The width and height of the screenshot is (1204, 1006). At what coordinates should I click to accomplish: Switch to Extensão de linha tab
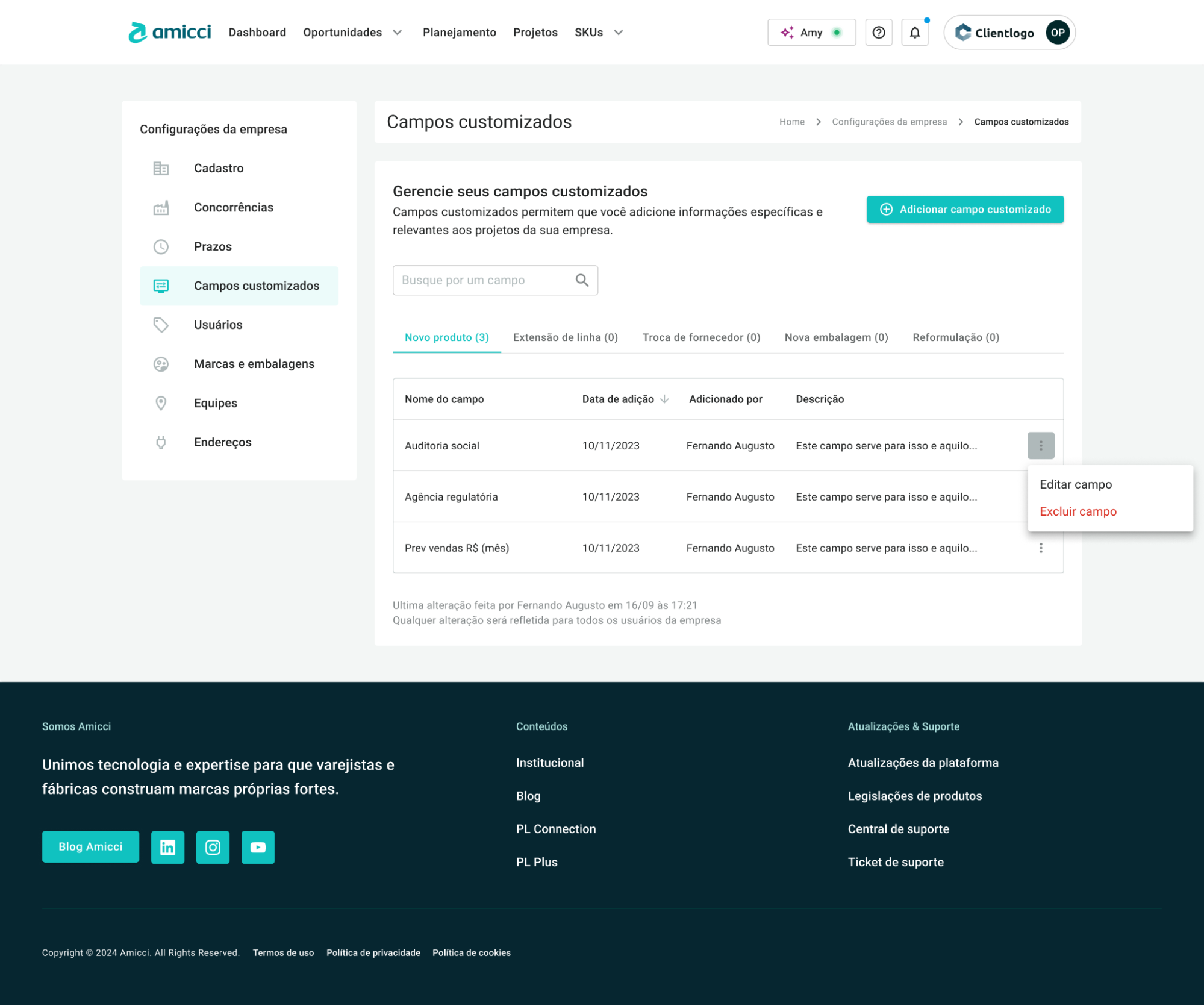coord(565,337)
